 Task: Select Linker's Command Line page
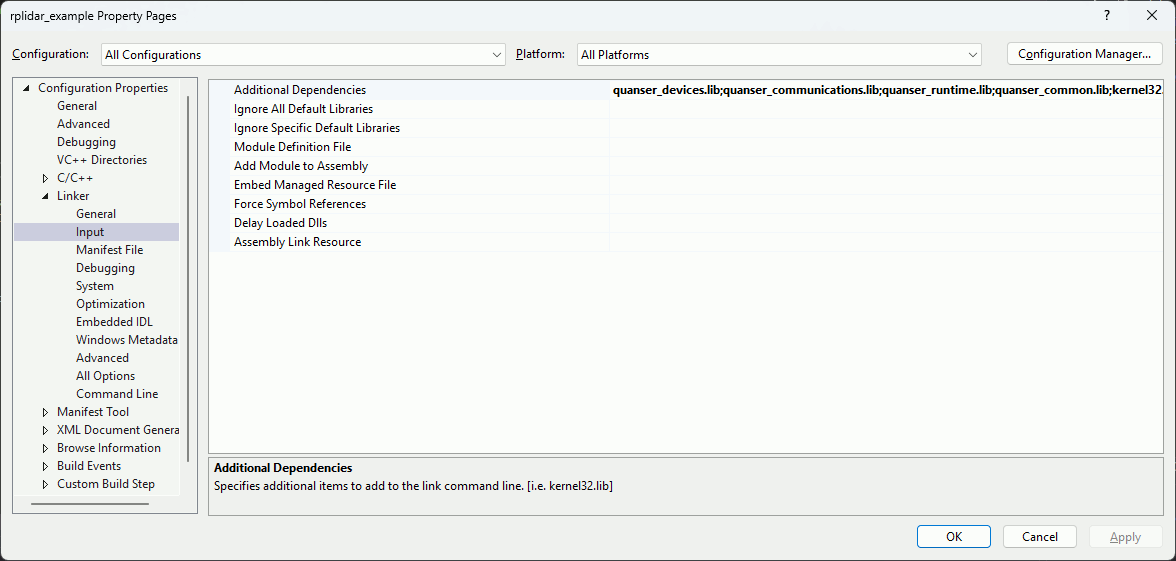click(117, 394)
